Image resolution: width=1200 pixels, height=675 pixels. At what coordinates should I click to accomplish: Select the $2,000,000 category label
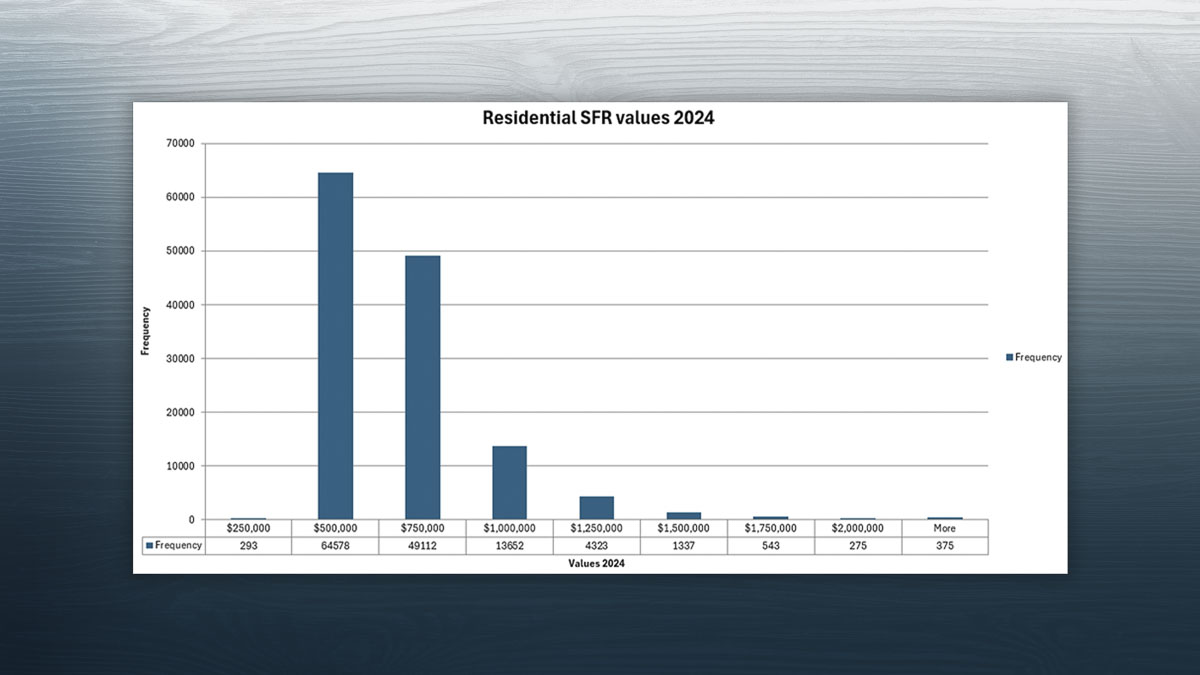[858, 528]
